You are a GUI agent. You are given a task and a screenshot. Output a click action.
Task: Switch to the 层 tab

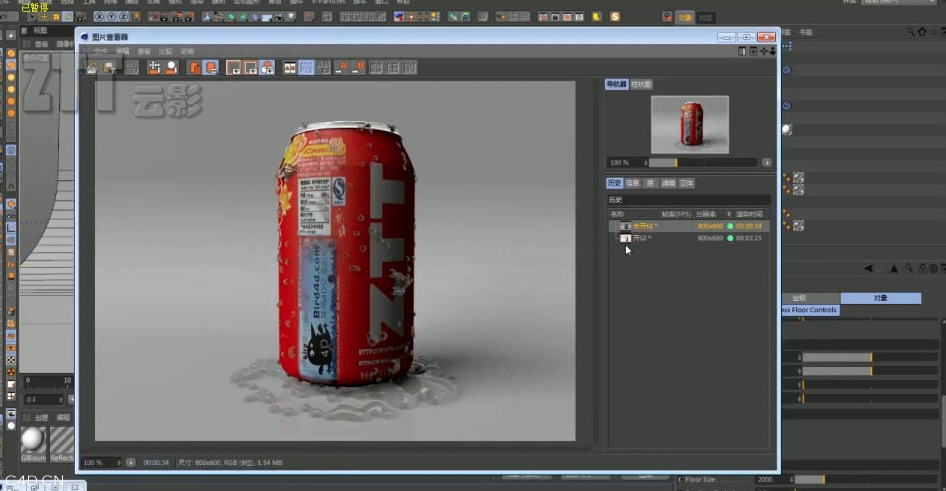(x=650, y=183)
